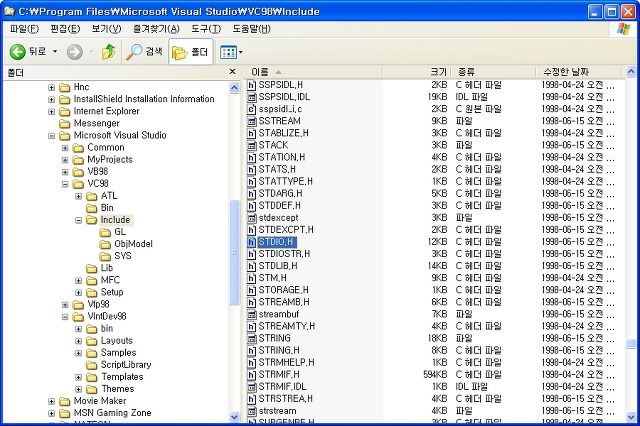Open the 보기(V) menu
640x426 pixels.
pos(106,29)
